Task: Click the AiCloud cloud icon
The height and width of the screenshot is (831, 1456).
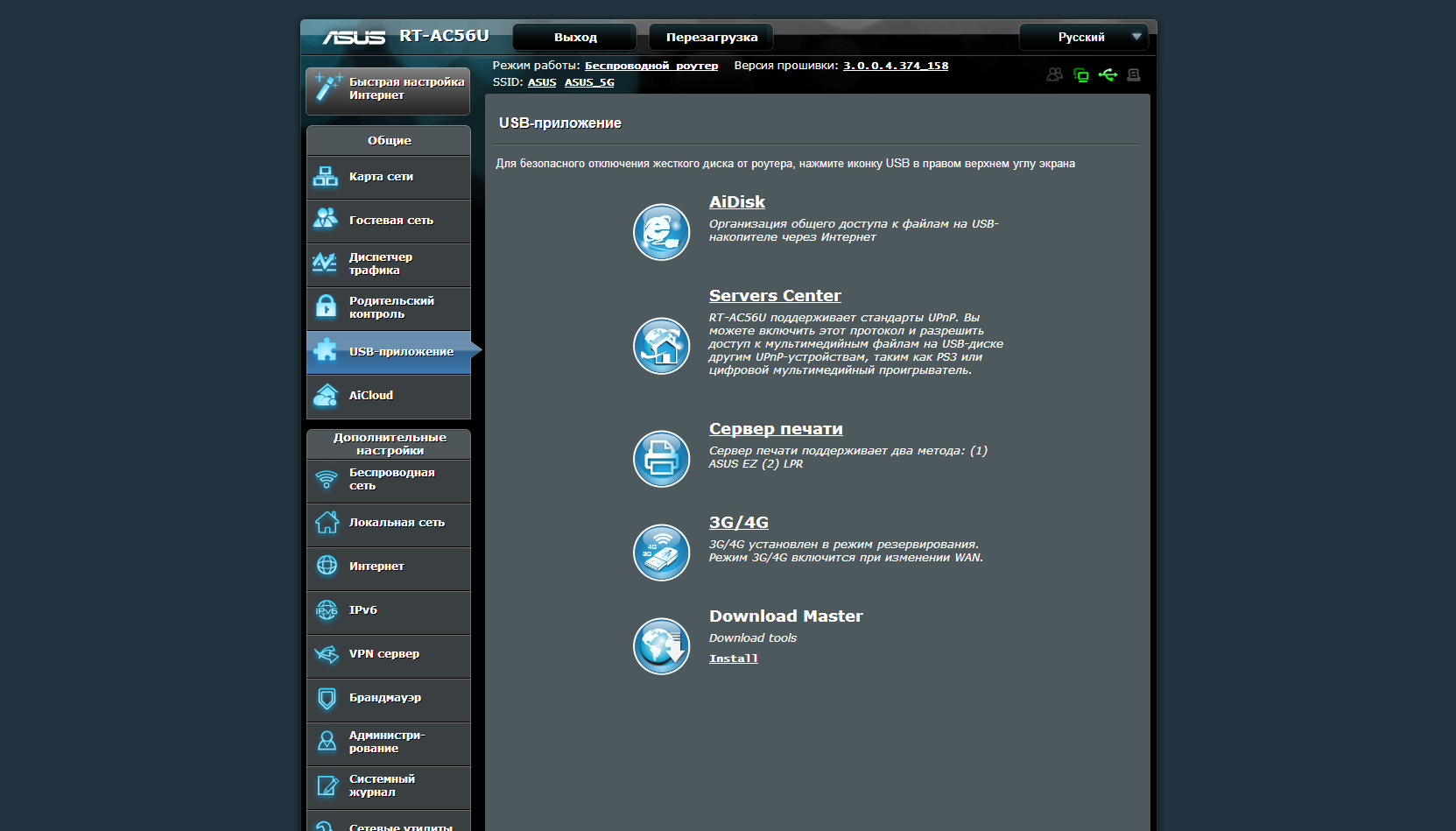Action: 326,396
